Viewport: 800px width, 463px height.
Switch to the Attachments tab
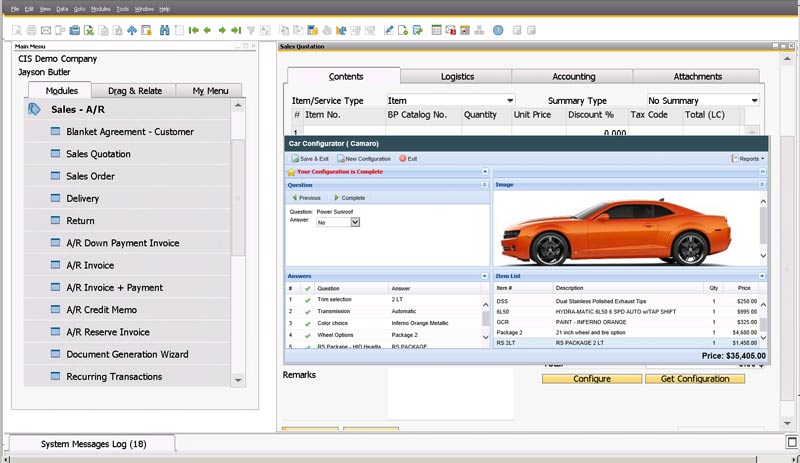[697, 77]
